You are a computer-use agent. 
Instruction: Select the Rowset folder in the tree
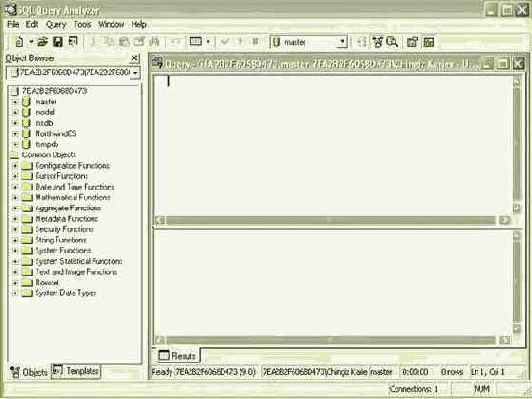pyautogui.click(x=47, y=283)
